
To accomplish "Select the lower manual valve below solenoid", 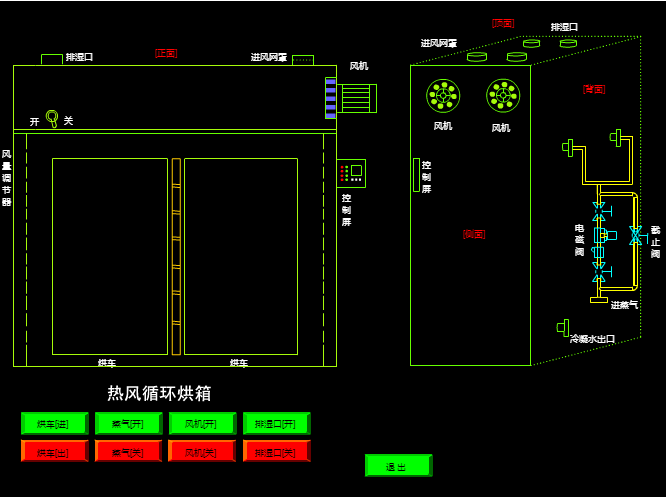I will (x=601, y=272).
